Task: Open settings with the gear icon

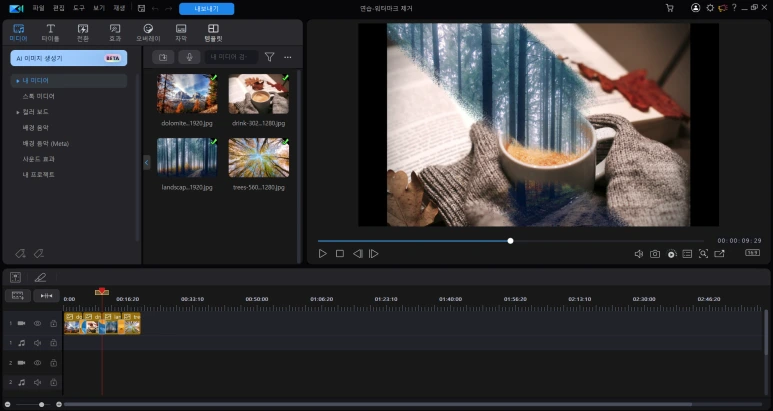Action: 710,8
